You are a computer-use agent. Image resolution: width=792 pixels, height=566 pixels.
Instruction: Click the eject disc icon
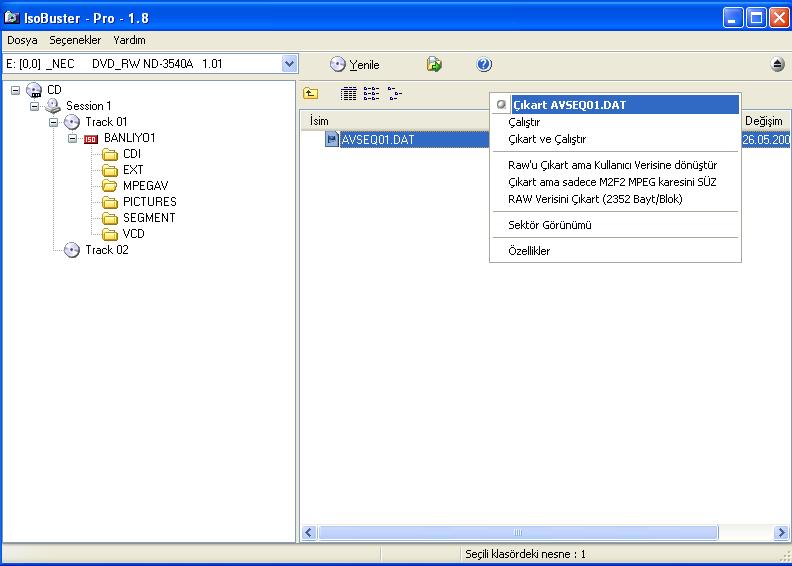(778, 64)
